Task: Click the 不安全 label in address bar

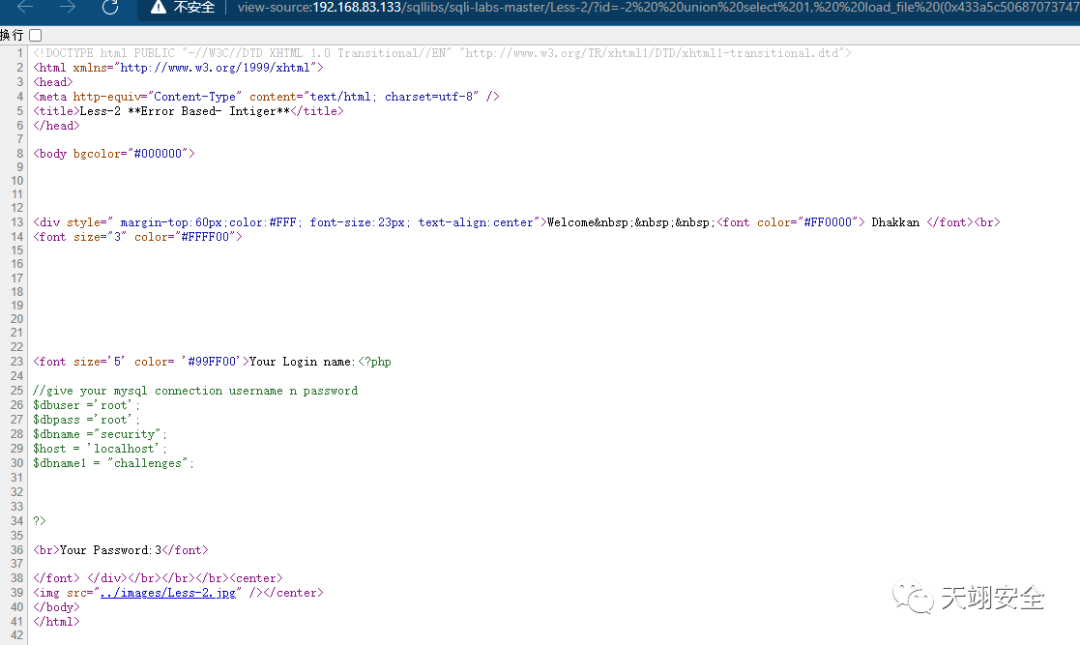Action: pos(194,8)
